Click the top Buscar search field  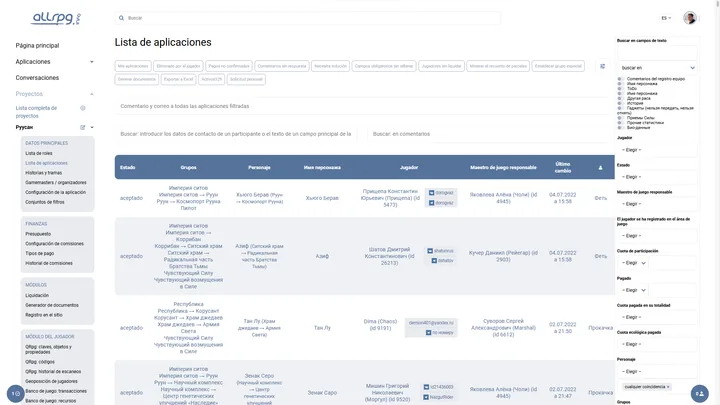[308, 18]
